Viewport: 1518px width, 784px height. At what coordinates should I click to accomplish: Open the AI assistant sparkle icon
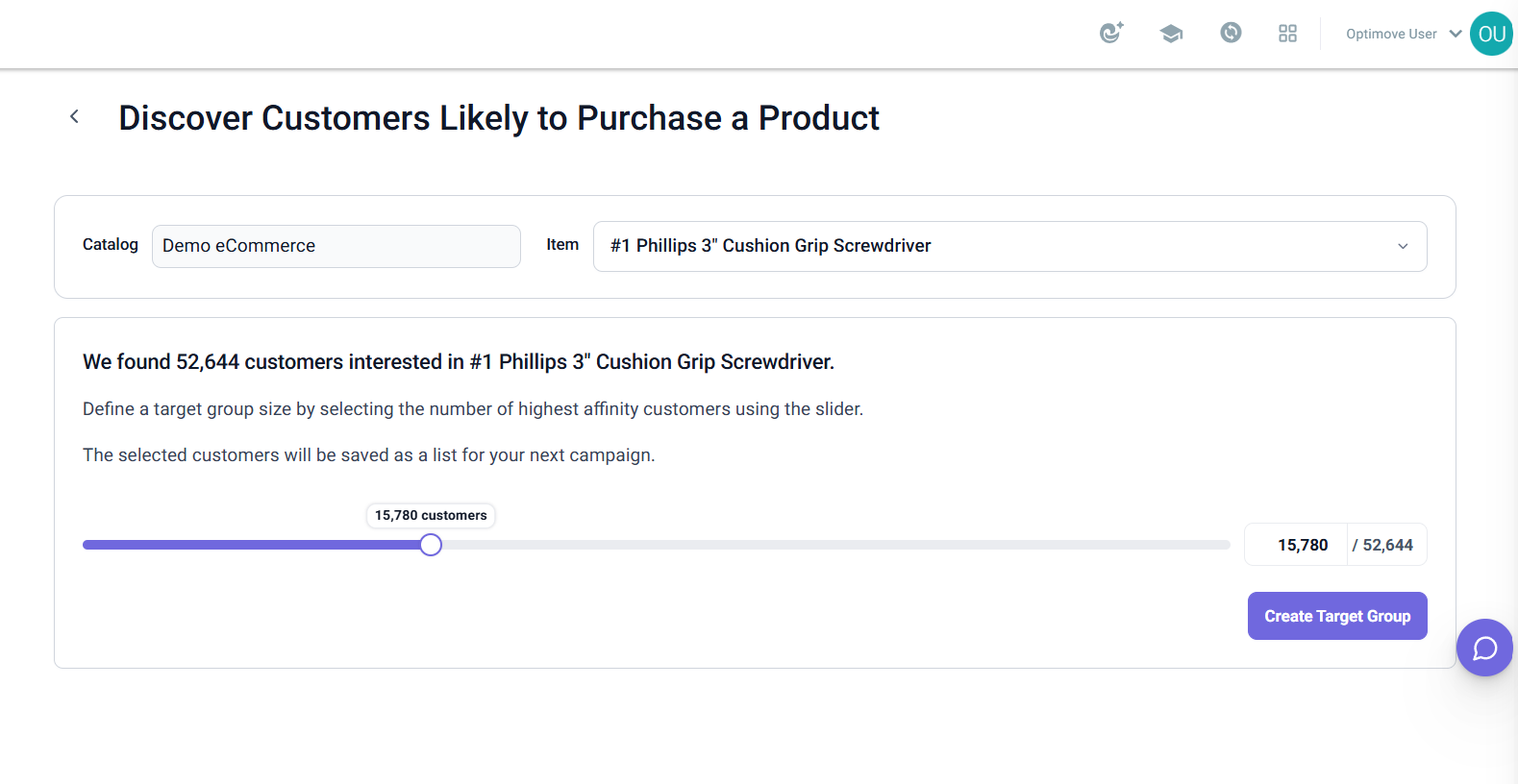pyautogui.click(x=1111, y=33)
